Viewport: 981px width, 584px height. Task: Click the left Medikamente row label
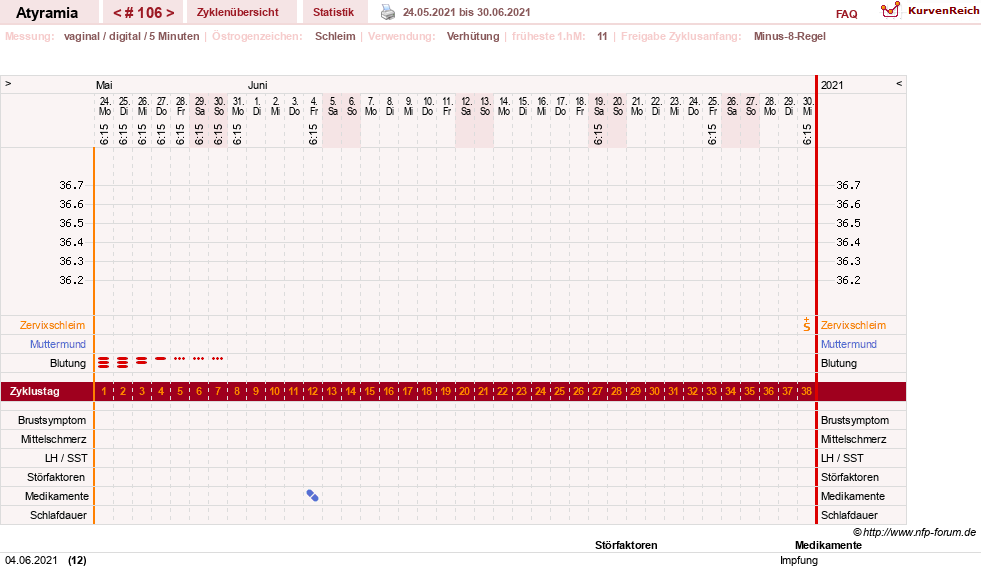(57, 496)
